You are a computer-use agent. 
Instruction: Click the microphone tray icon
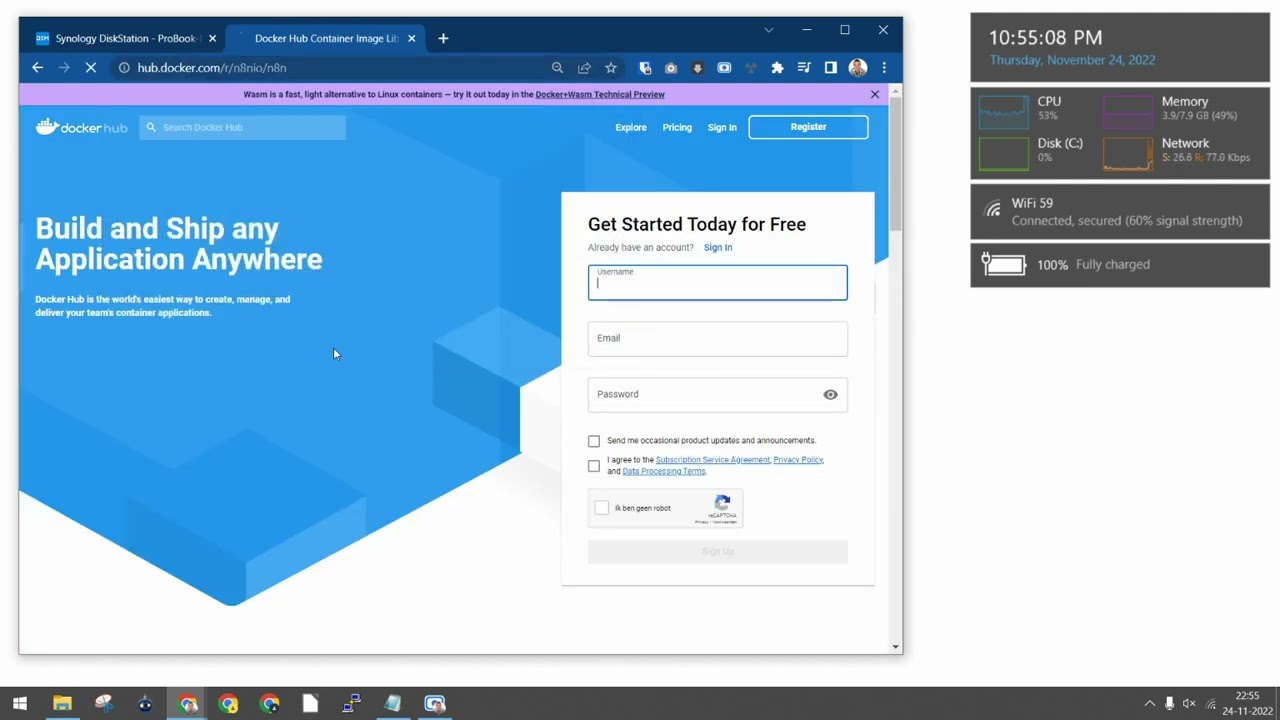point(1169,703)
